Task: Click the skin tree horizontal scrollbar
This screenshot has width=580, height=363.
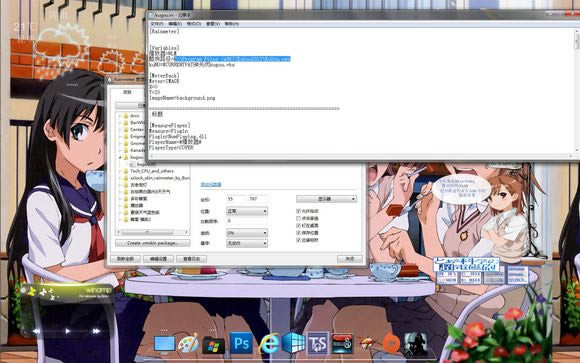Action: pos(152,232)
